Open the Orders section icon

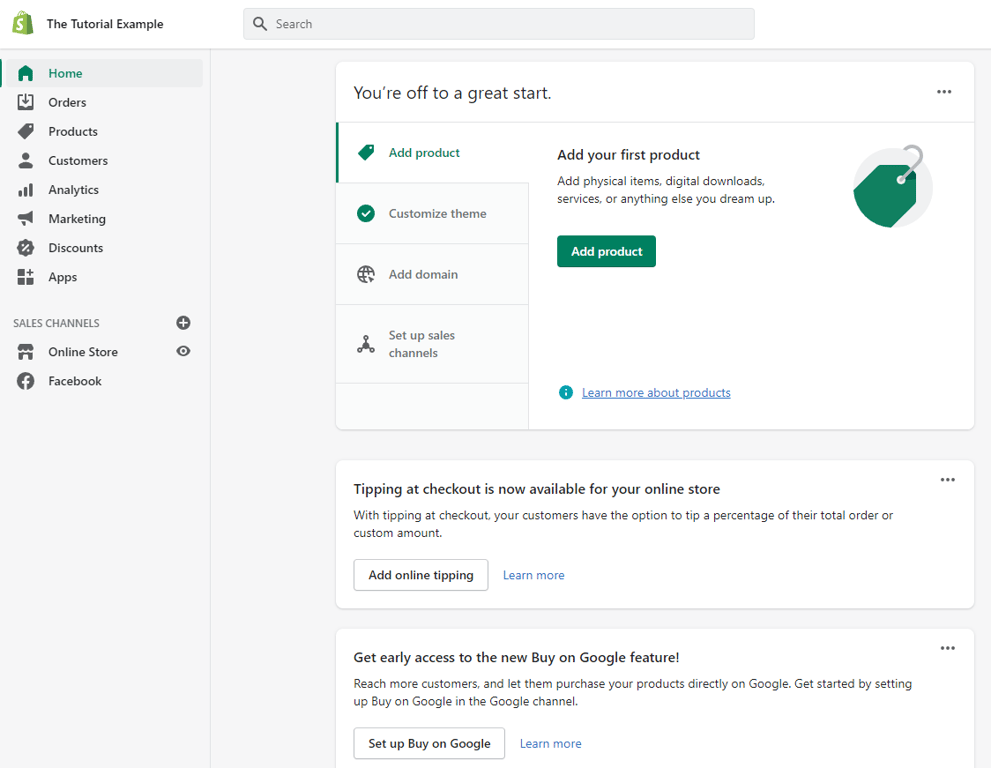pos(27,102)
